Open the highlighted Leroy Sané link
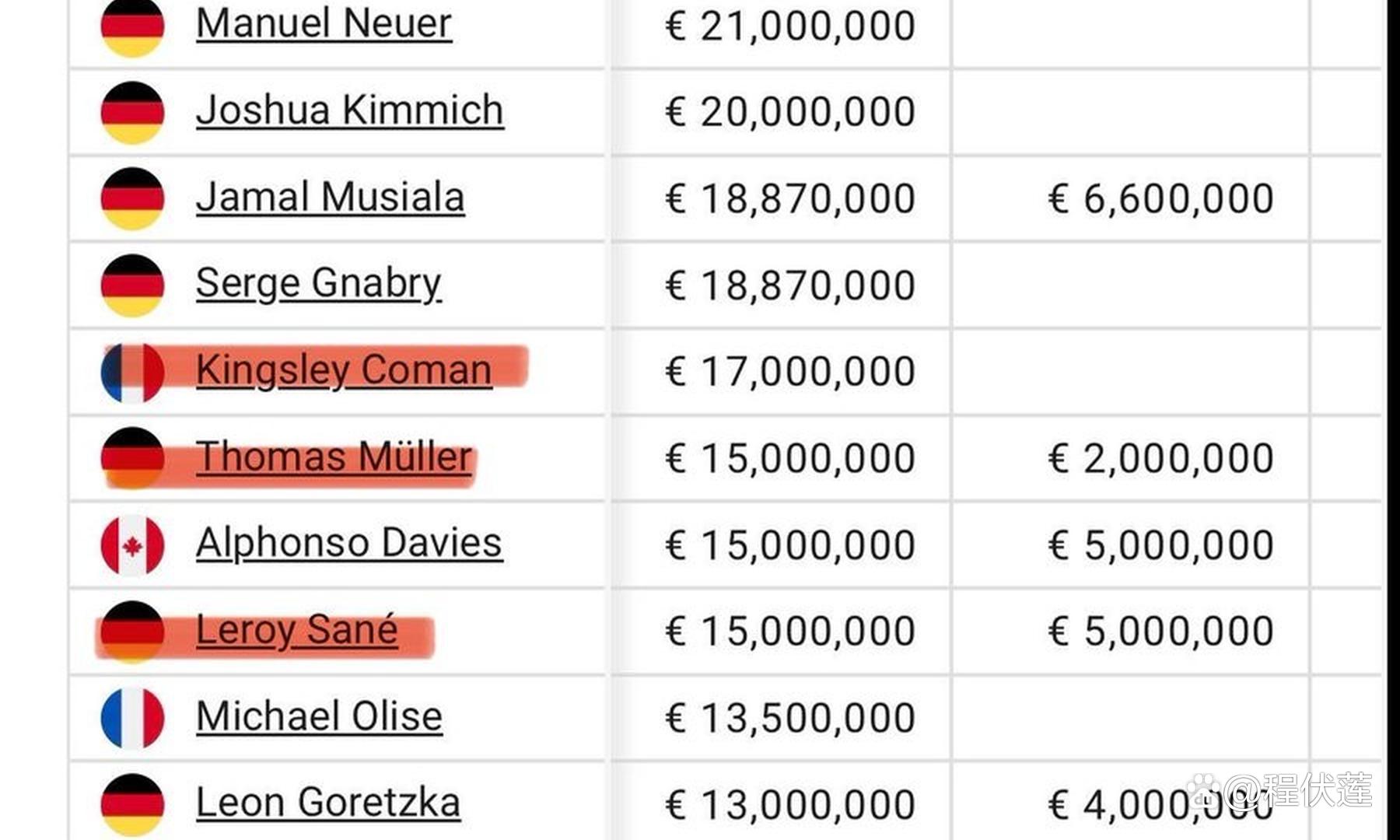Screen dimensions: 1400x840 click(297, 629)
